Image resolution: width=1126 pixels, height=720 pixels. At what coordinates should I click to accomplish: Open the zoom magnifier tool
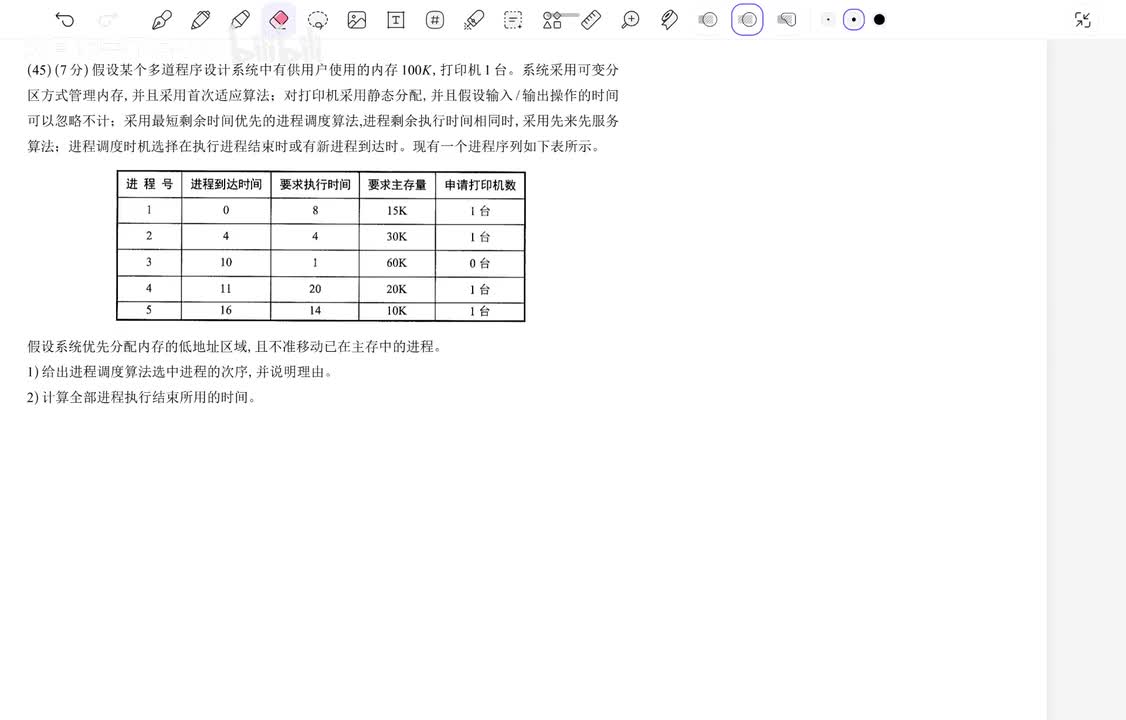pyautogui.click(x=630, y=20)
